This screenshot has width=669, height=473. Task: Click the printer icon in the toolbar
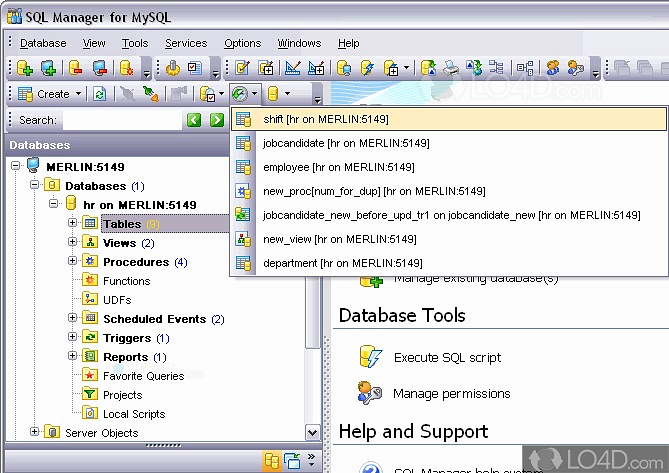(451, 68)
